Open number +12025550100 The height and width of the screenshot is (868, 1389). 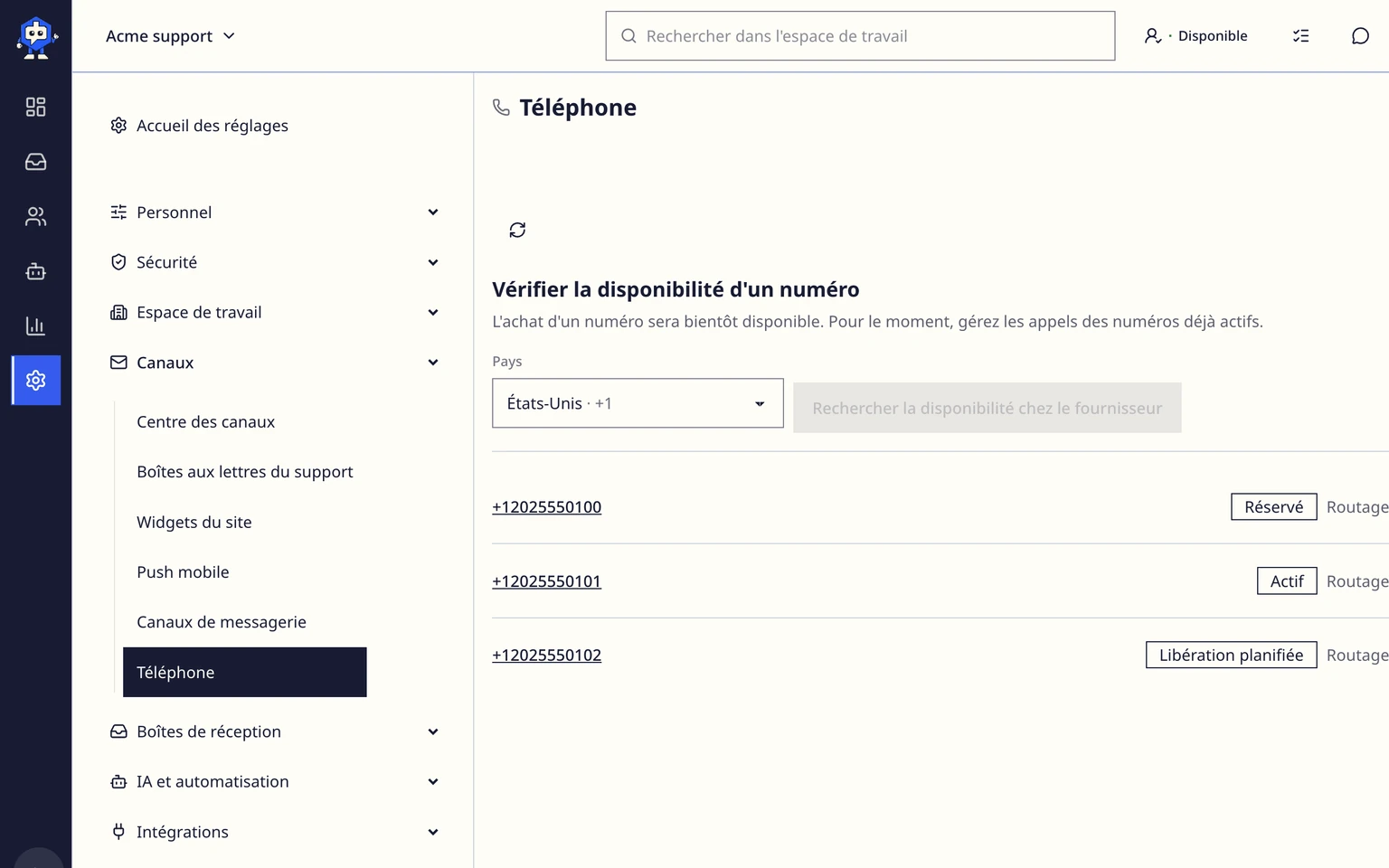click(546, 507)
